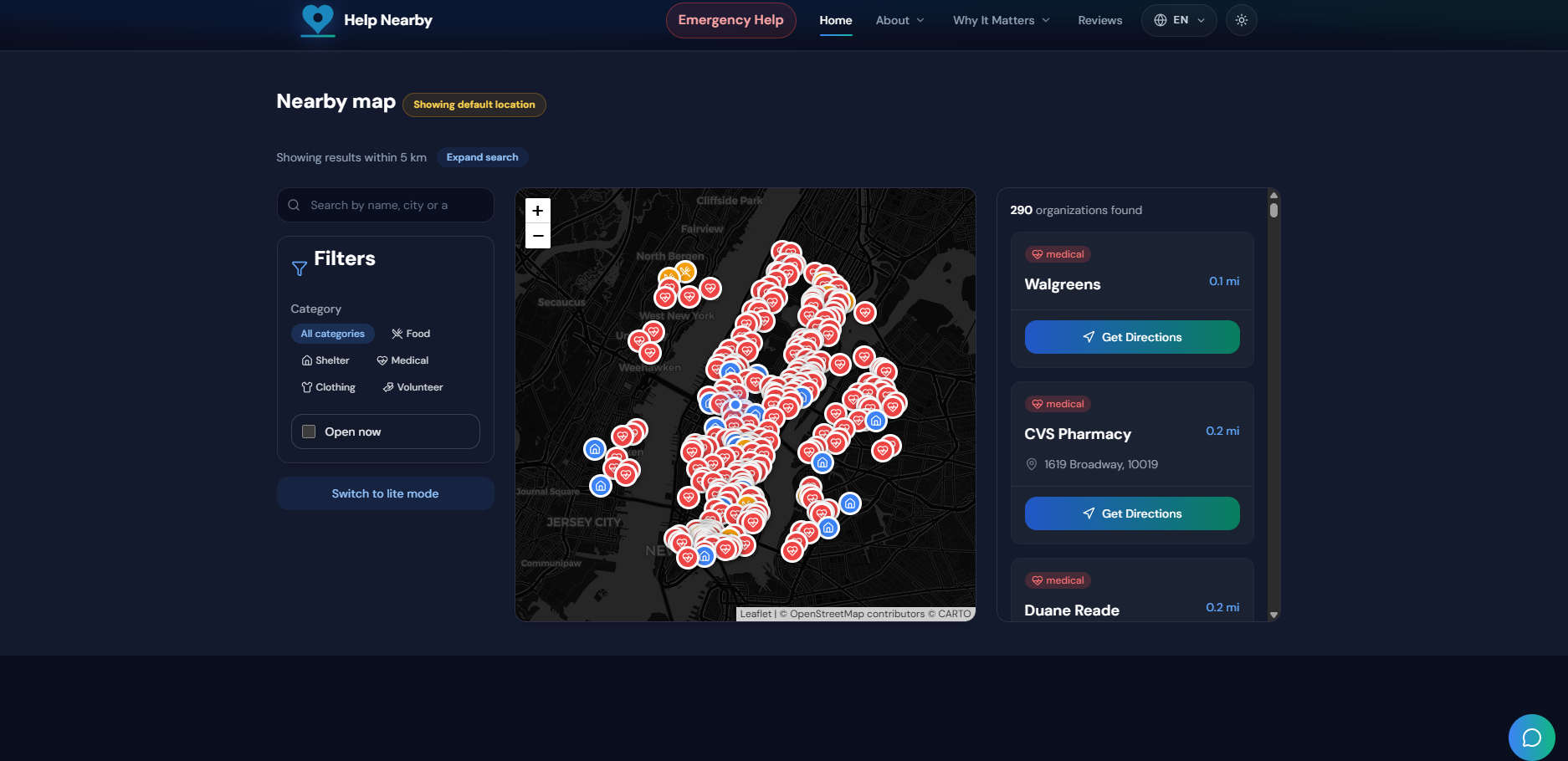Filter by Clothing category
Screen dimensions: 1568x761
click(328, 387)
